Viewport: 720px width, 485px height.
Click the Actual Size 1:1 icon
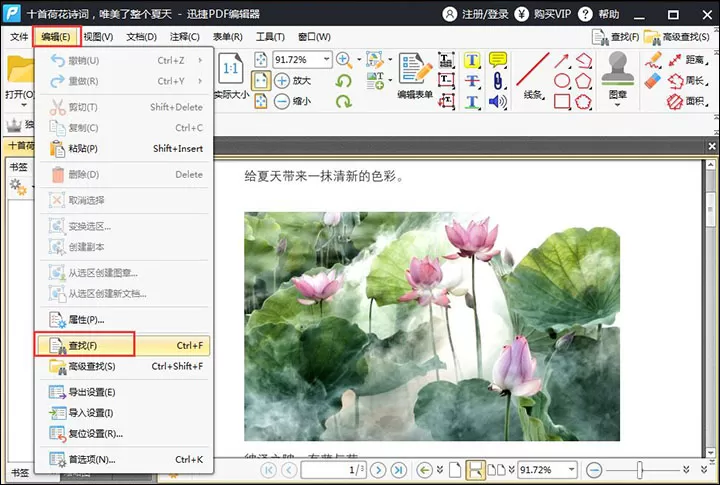pos(231,68)
